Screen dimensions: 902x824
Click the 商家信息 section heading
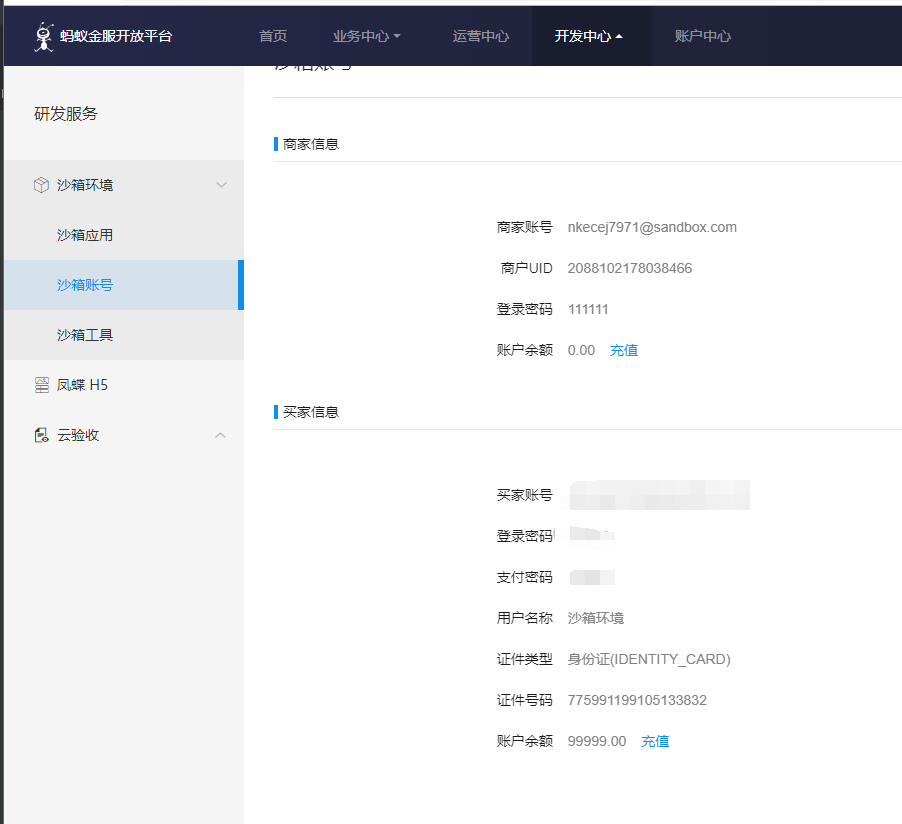coord(311,144)
